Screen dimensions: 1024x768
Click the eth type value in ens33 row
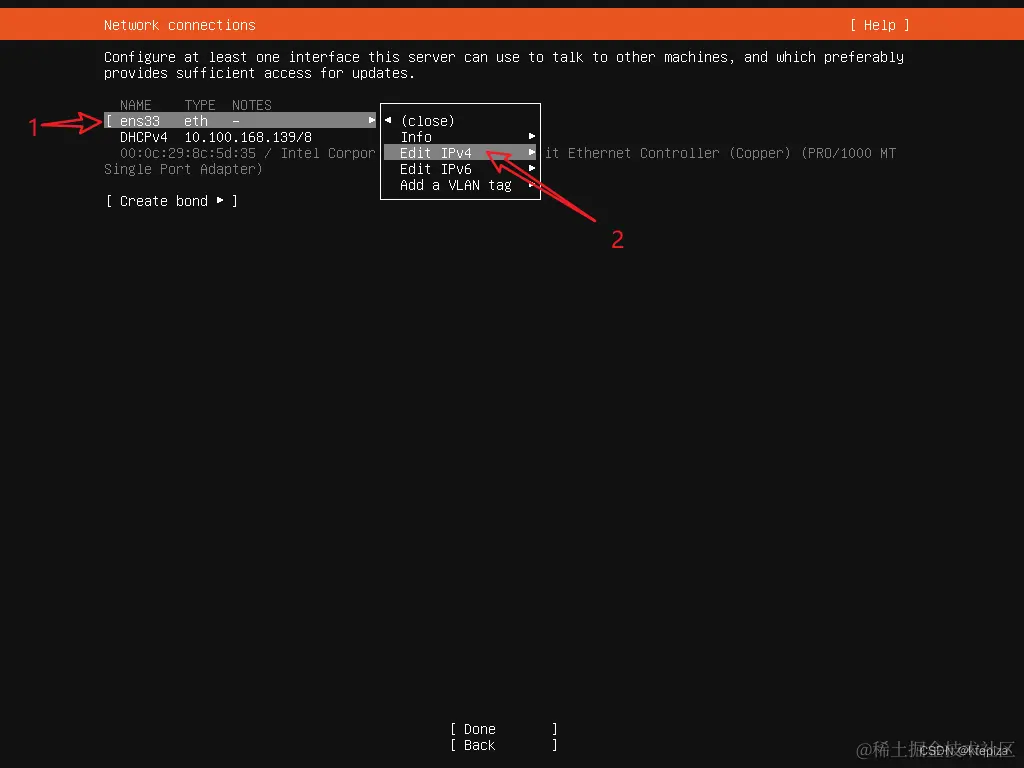point(196,121)
